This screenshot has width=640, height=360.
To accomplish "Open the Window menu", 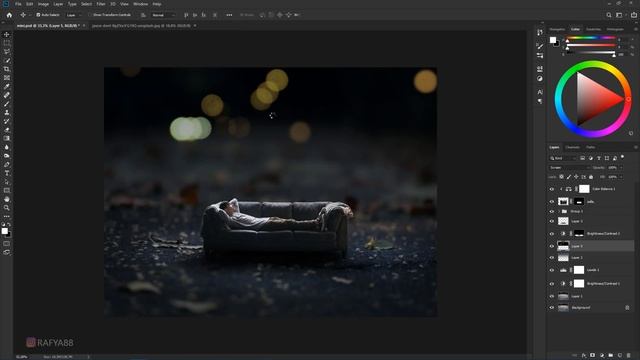I will coord(141,4).
